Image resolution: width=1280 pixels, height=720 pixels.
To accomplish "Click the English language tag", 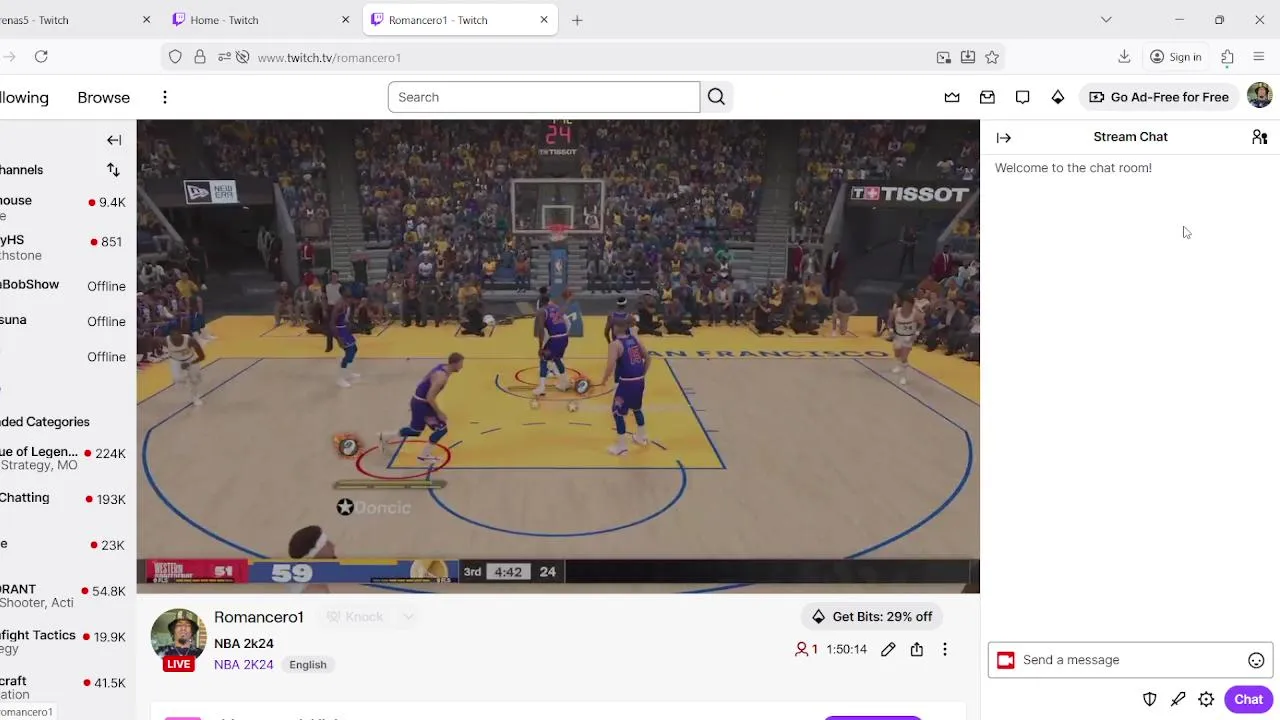I will point(308,665).
